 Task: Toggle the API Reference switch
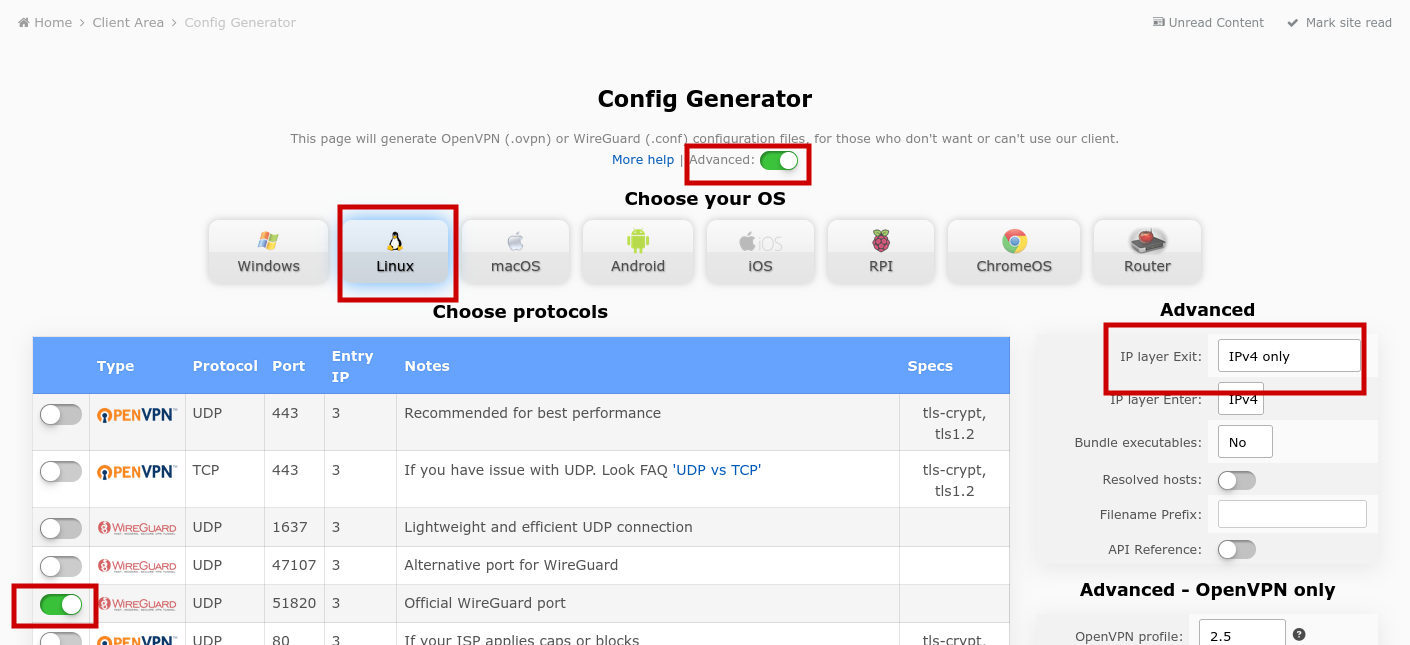pos(1237,549)
